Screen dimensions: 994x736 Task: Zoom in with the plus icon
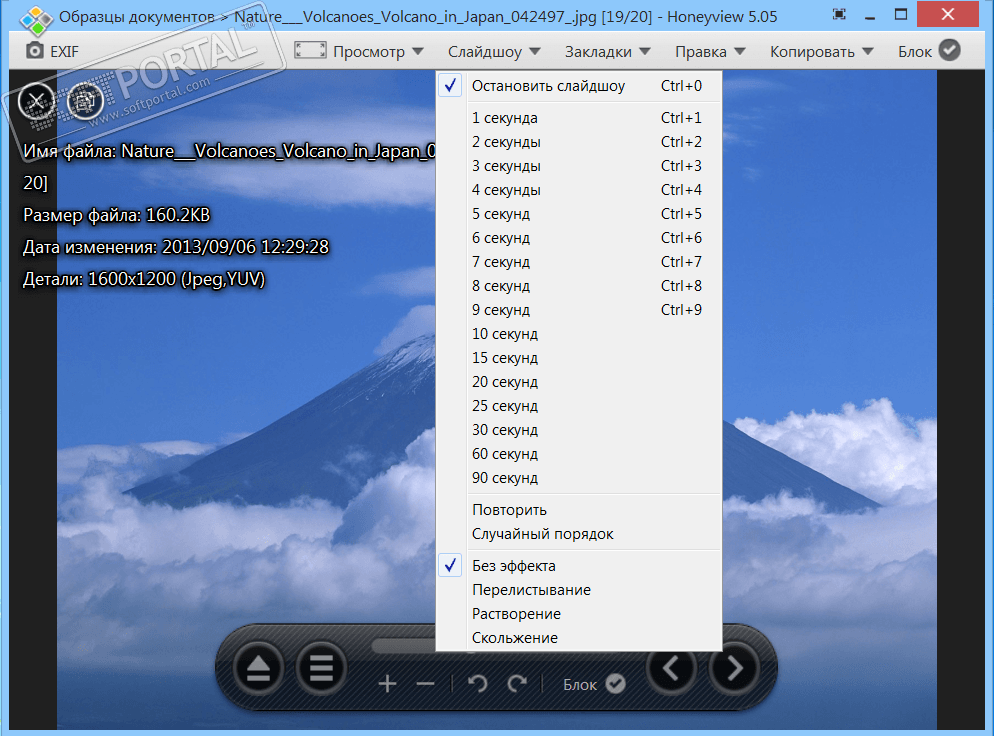[x=387, y=684]
